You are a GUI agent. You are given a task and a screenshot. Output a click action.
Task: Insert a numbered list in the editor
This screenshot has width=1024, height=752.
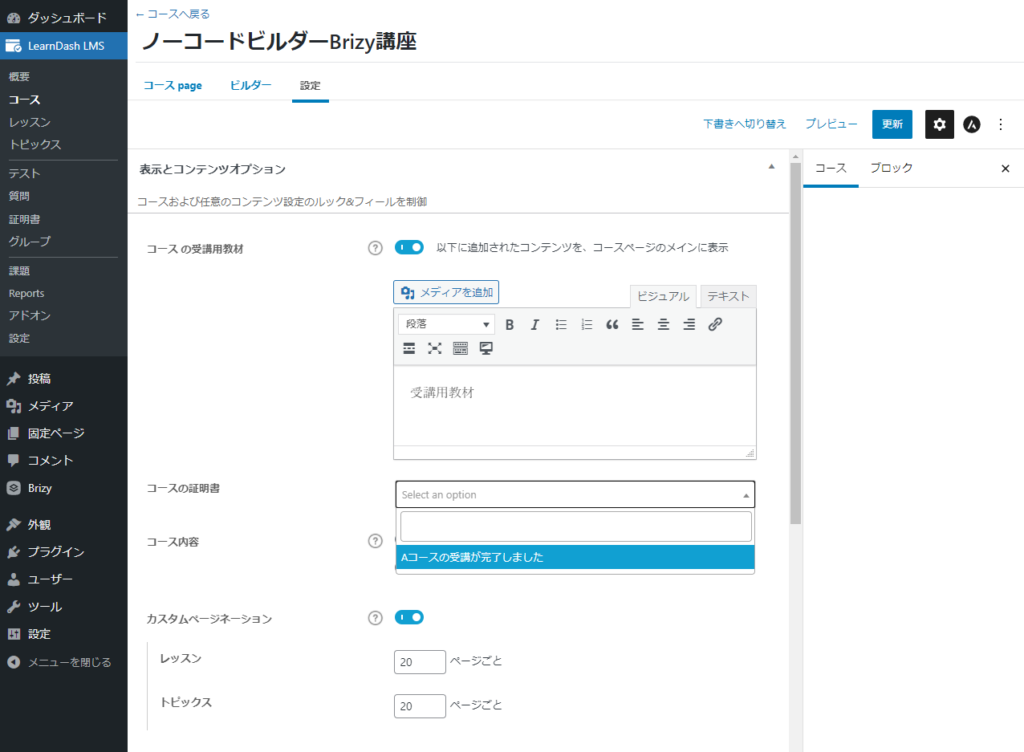tap(586, 324)
